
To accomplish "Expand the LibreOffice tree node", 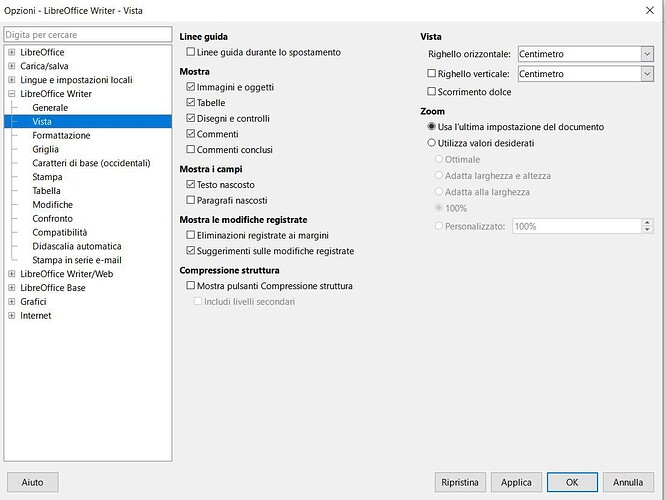I will (12, 53).
